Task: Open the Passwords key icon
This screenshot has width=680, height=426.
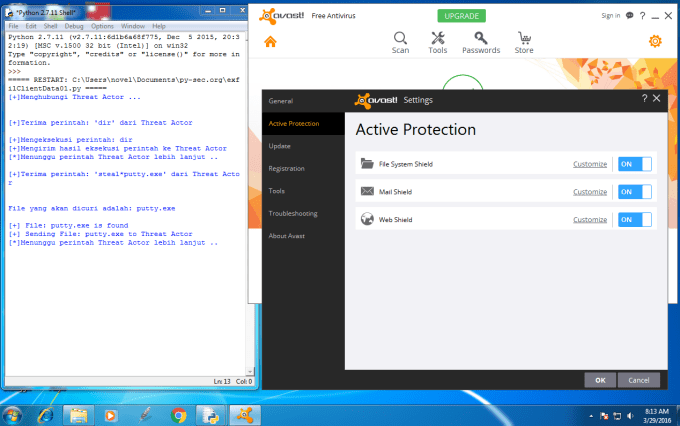Action: point(481,38)
